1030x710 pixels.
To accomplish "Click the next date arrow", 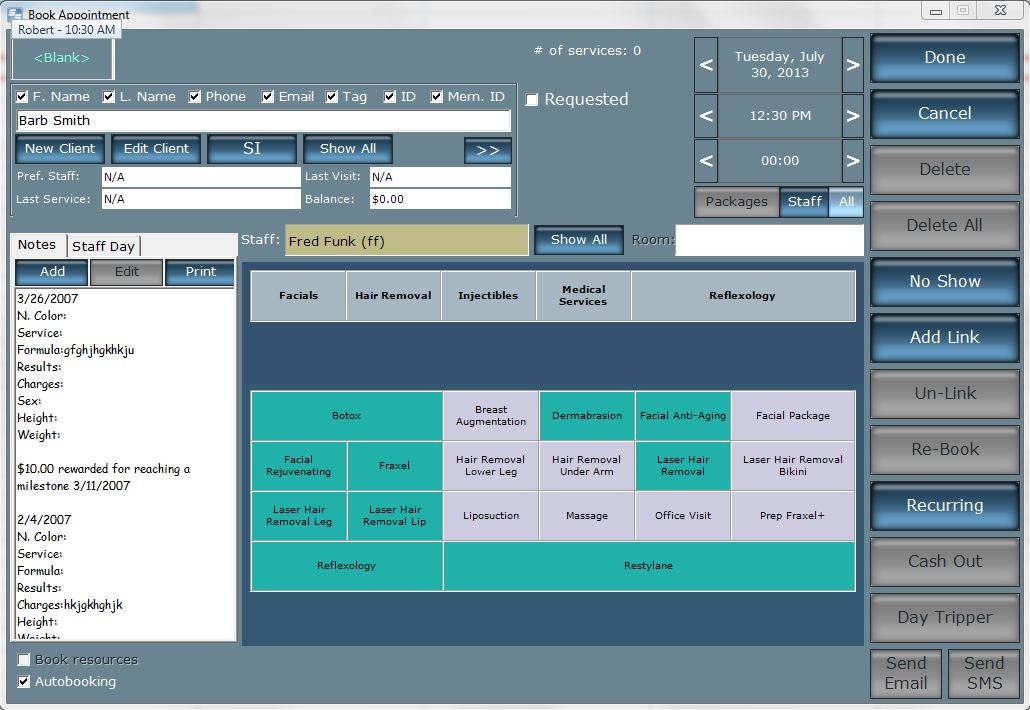I will pyautogui.click(x=852, y=65).
